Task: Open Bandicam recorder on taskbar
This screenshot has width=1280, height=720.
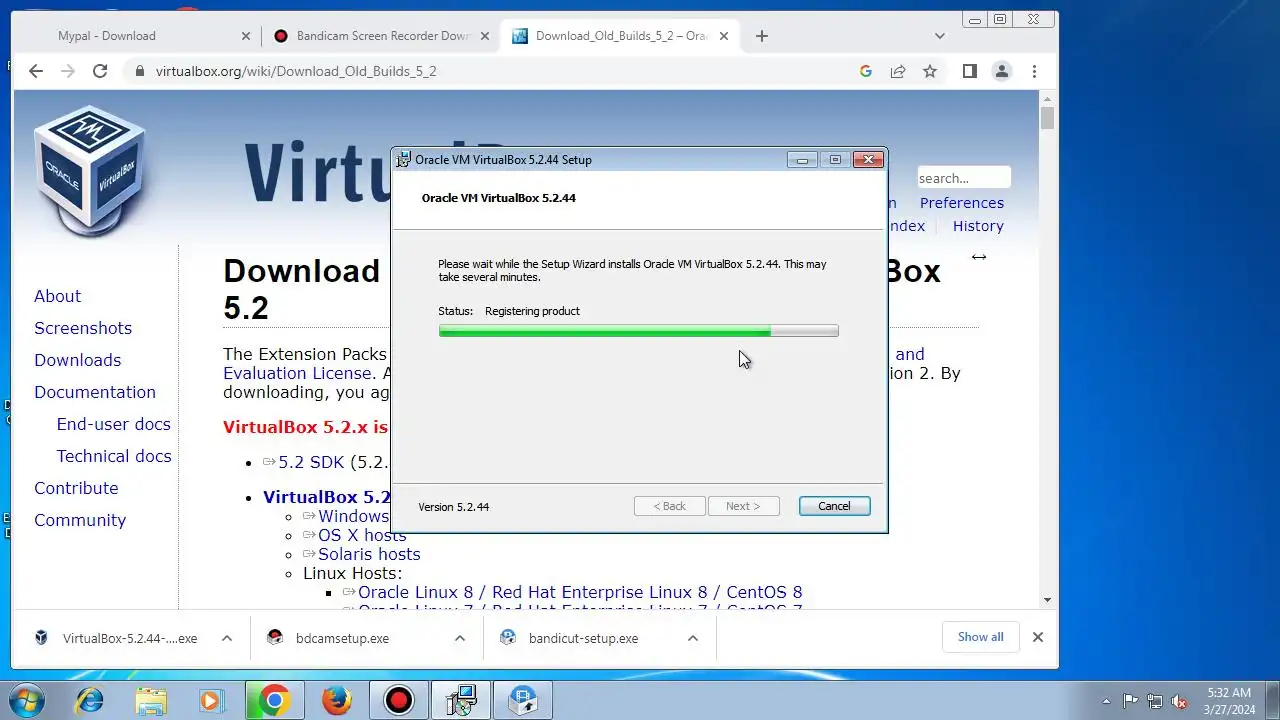Action: click(x=399, y=700)
